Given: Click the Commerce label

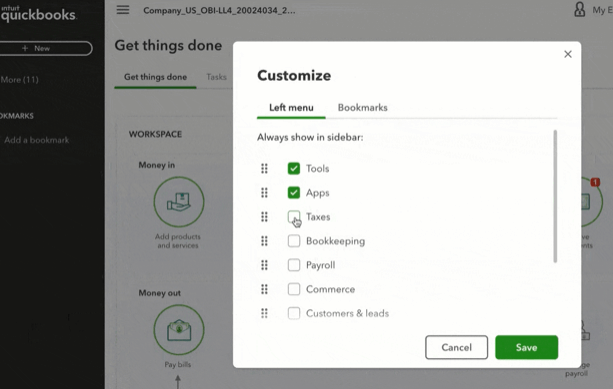Looking at the screenshot, I should pos(330,289).
